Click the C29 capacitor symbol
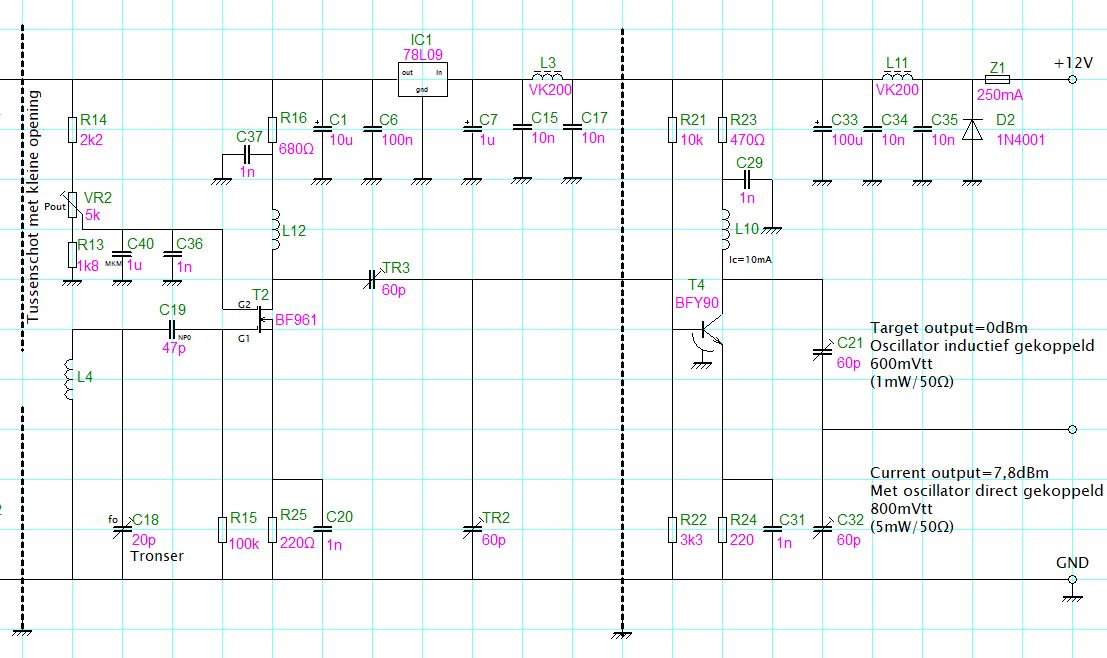Screen dimensions: 1107x658 [x=747, y=179]
